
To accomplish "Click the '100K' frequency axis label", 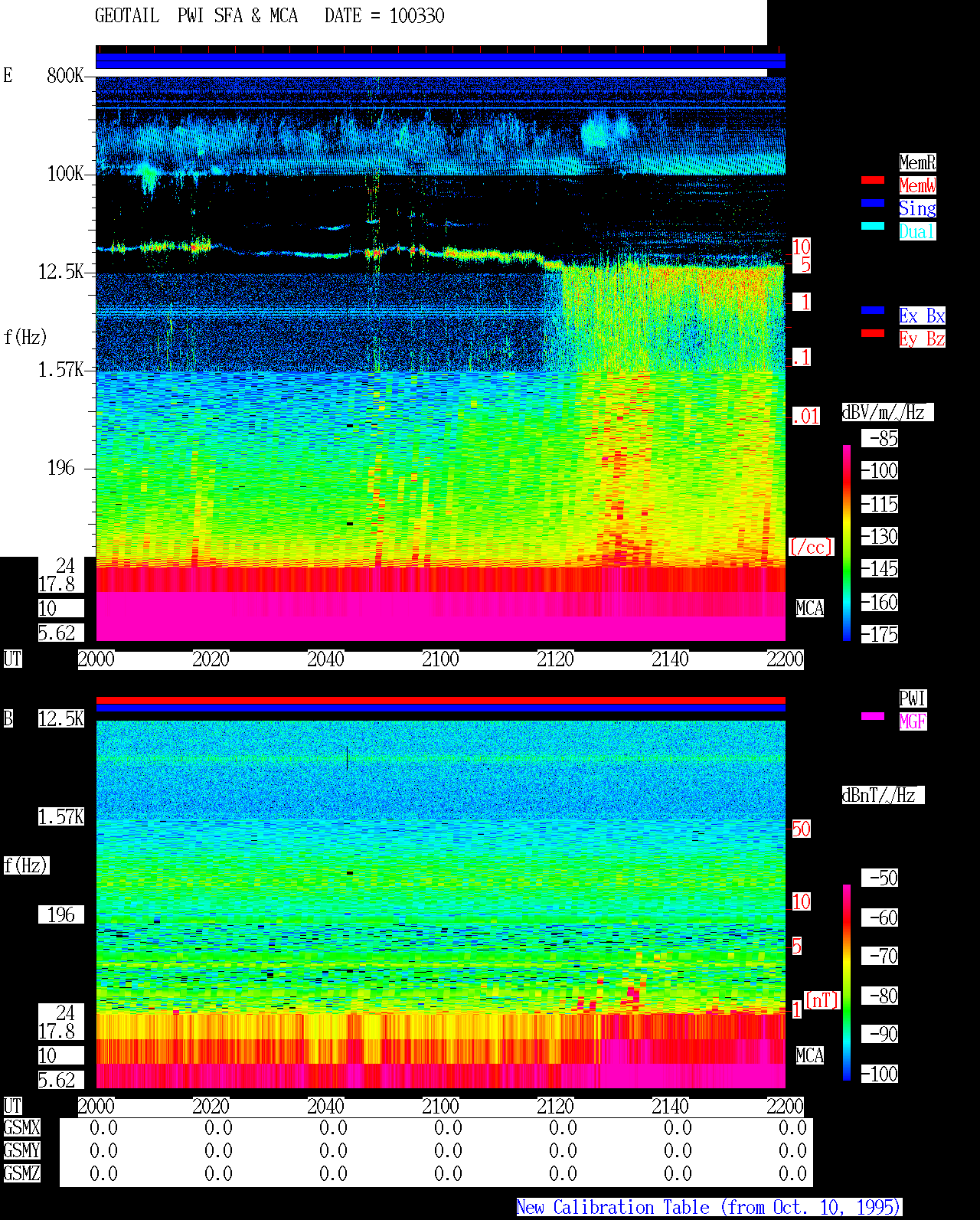I will point(65,173).
